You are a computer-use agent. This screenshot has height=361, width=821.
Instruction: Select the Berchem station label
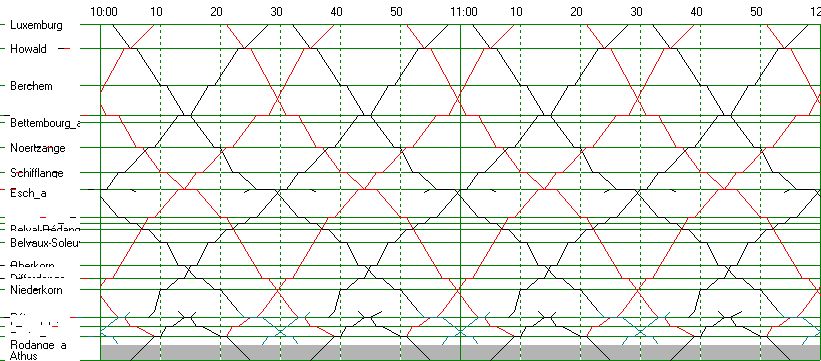click(31, 86)
